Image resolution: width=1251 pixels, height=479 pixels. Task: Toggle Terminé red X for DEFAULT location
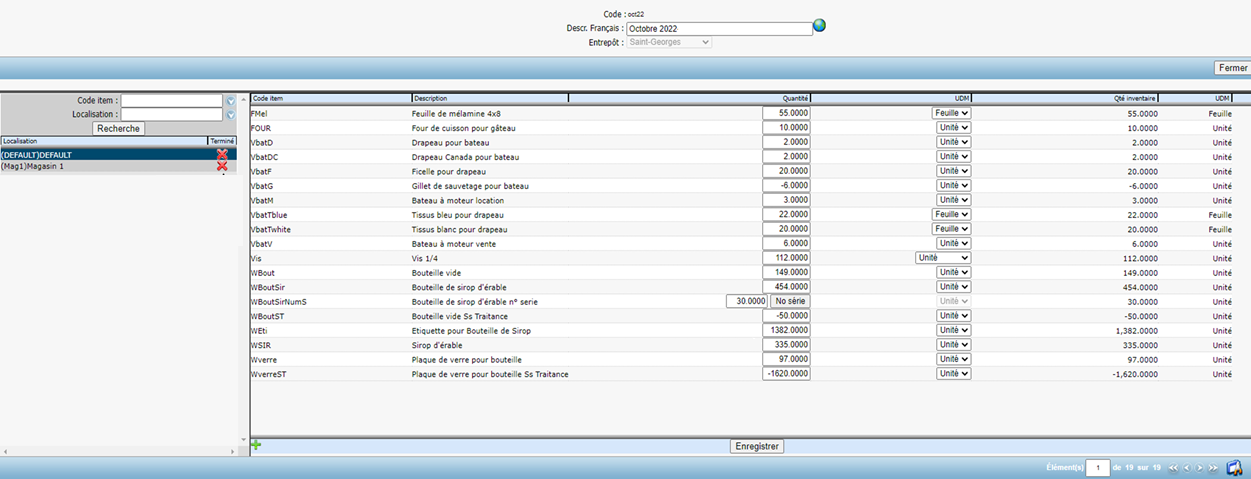click(222, 155)
